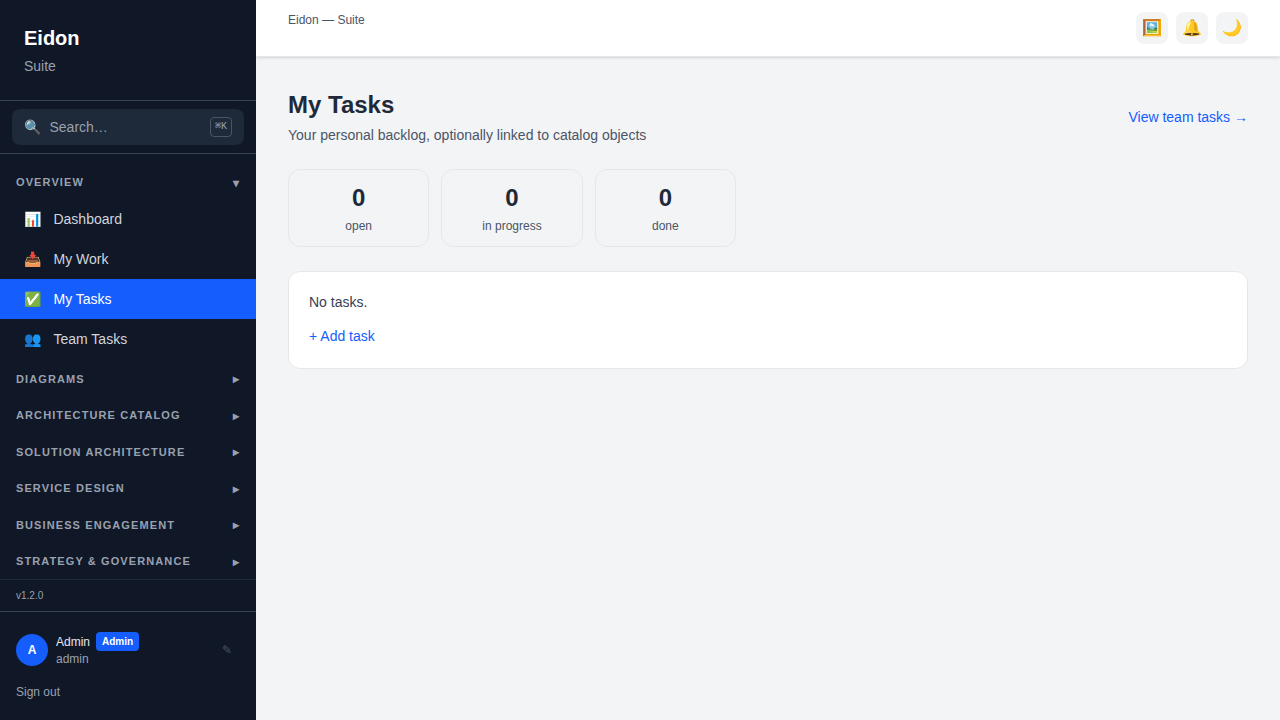Click the lowercase admin username text

click(x=72, y=659)
